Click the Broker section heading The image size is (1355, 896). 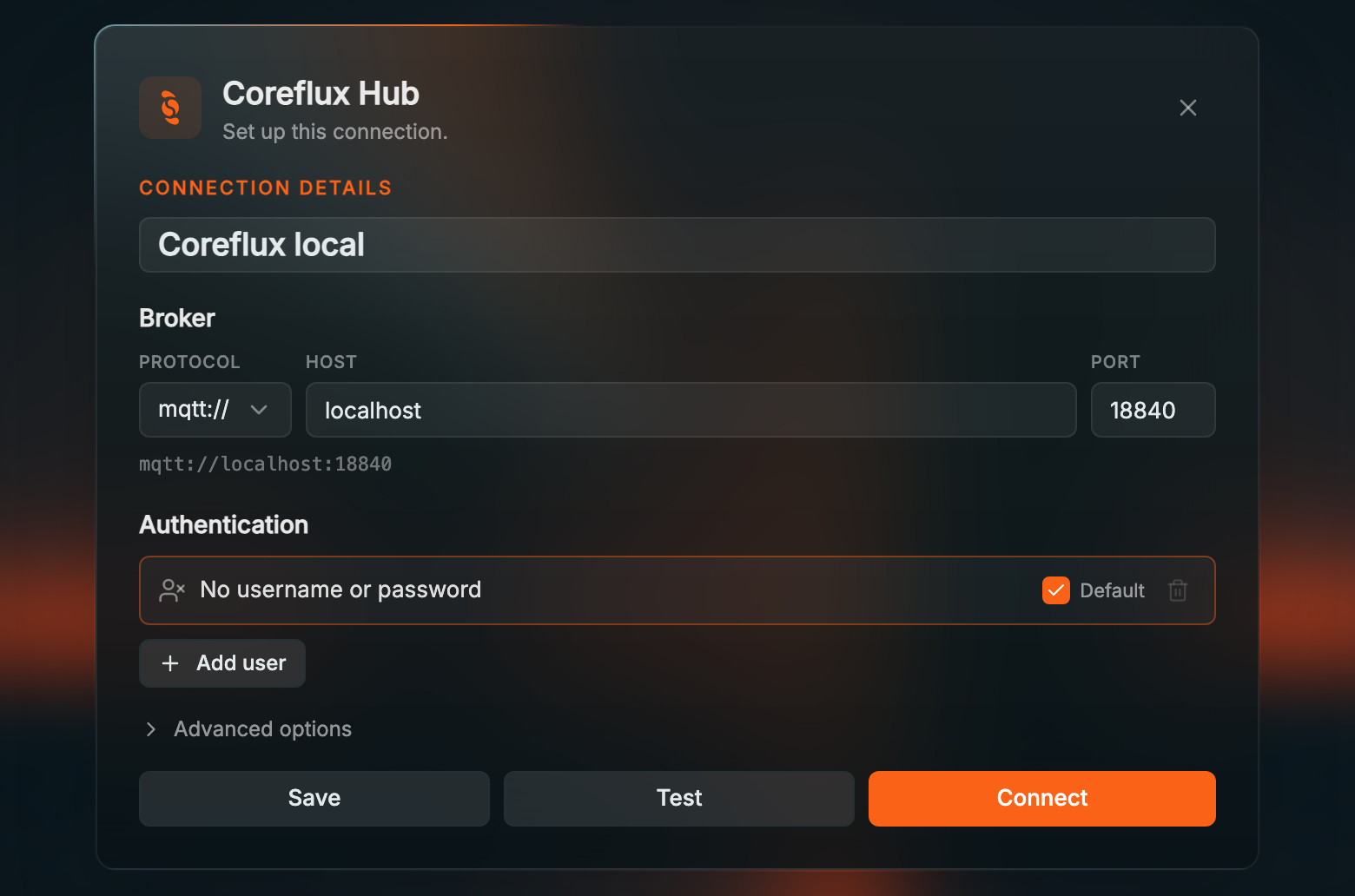(177, 319)
